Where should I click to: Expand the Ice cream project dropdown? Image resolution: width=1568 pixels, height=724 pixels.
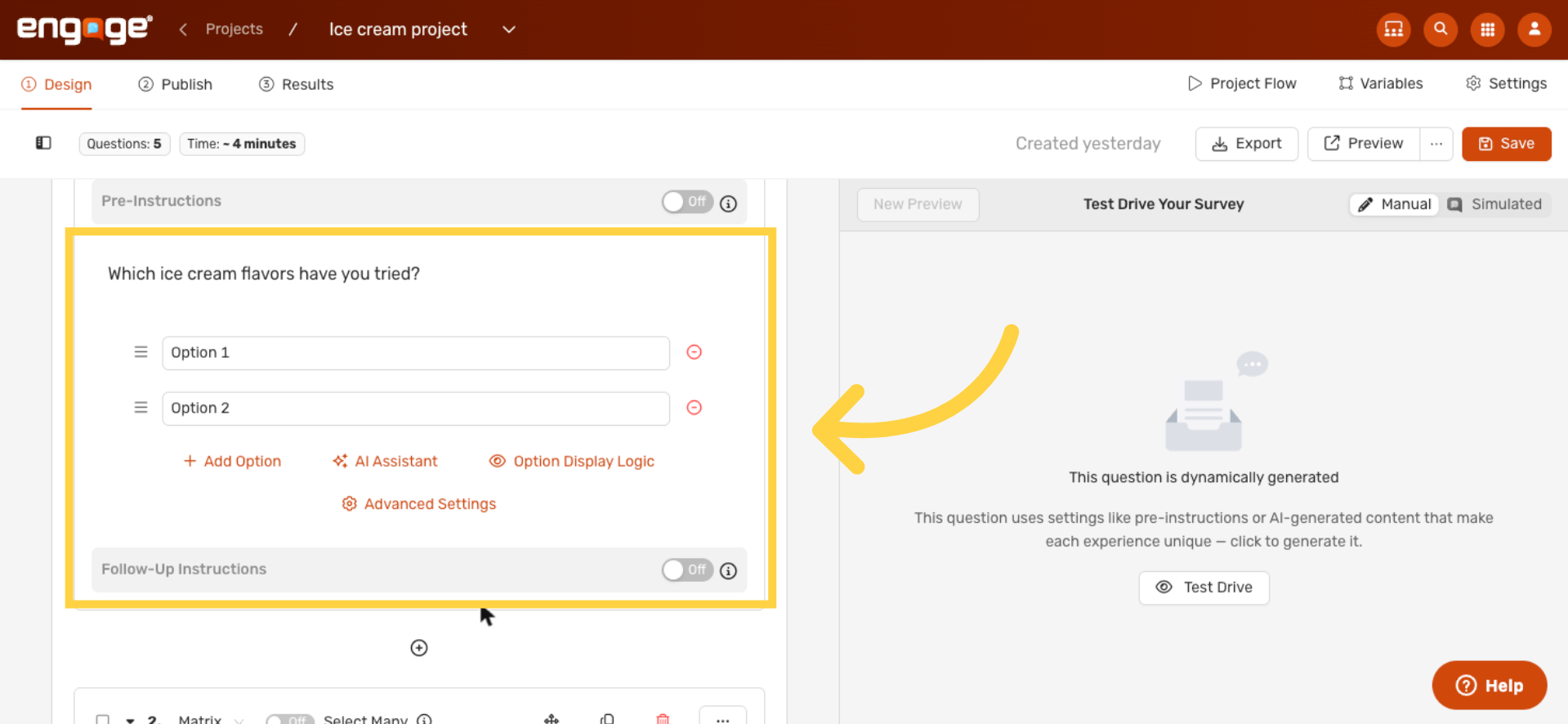[508, 29]
